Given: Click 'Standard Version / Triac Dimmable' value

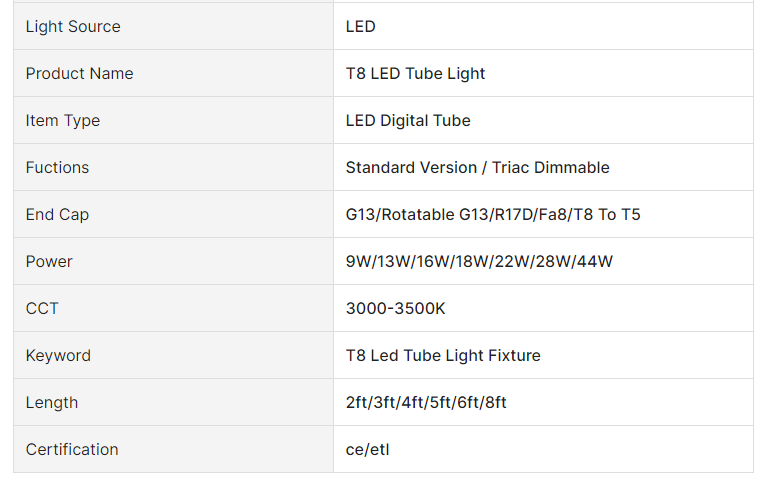Looking at the screenshot, I should (x=477, y=168).
